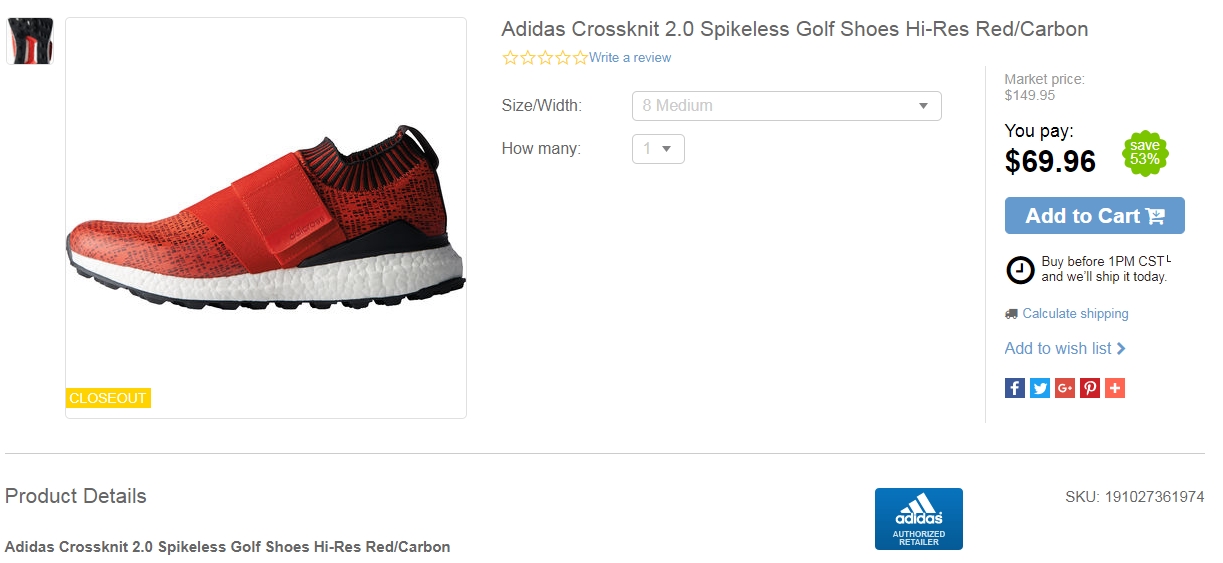
Task: Click the shipping truck icon
Action: [x=1011, y=314]
